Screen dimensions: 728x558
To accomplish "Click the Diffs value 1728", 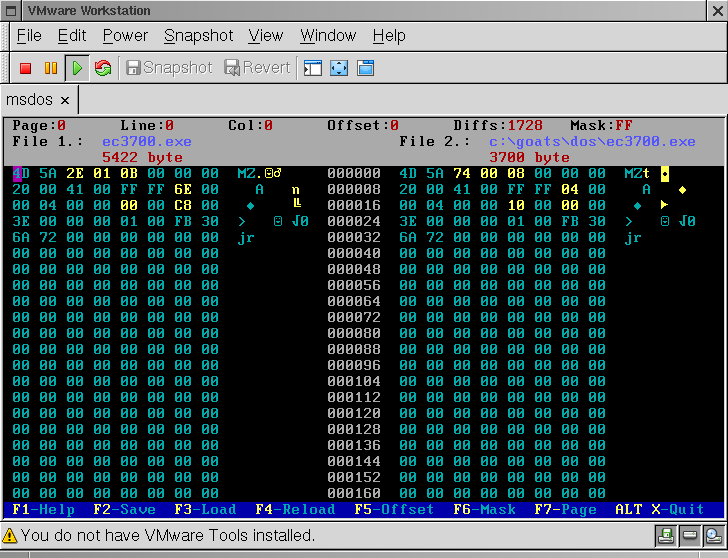I will (x=525, y=125).
